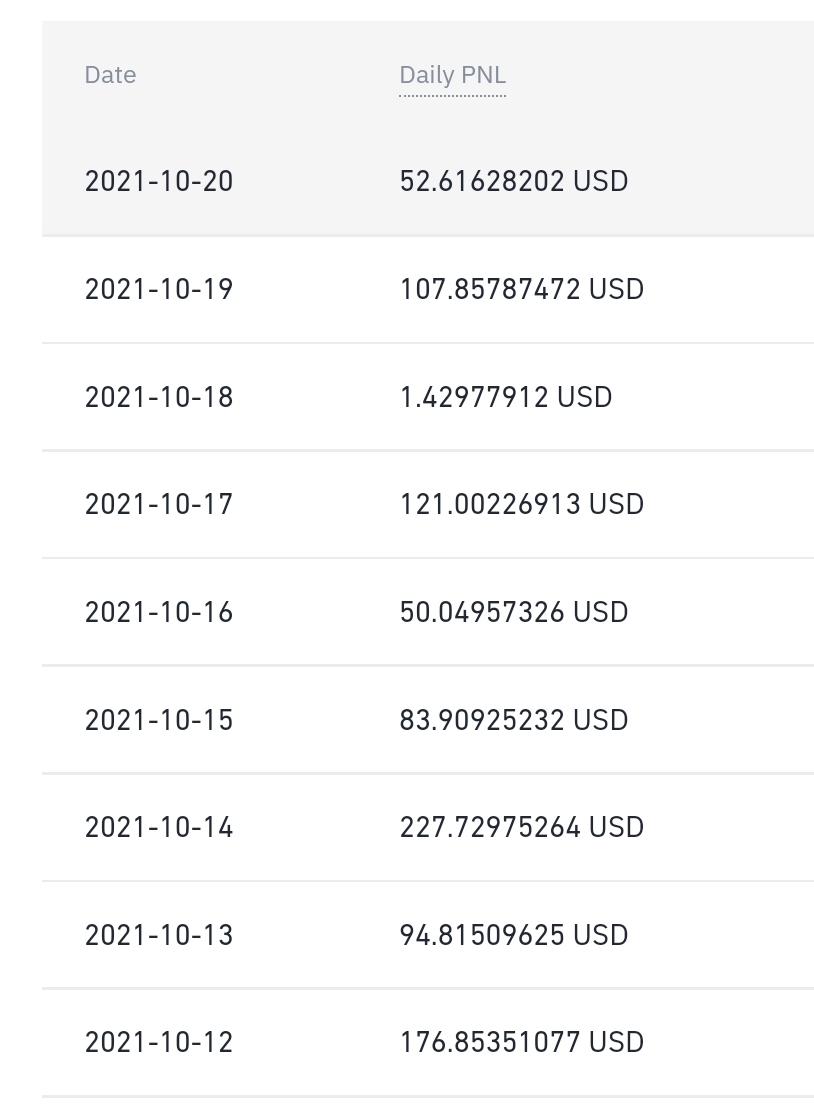Select the 1.42977912 USD amount
The width and height of the screenshot is (814, 1105).
pyautogui.click(x=505, y=397)
